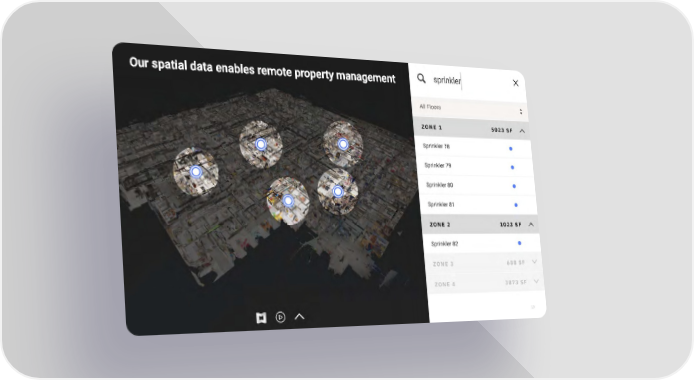Select Sprinkler 82 under Zone 2
The width and height of the screenshot is (694, 380).
(444, 243)
